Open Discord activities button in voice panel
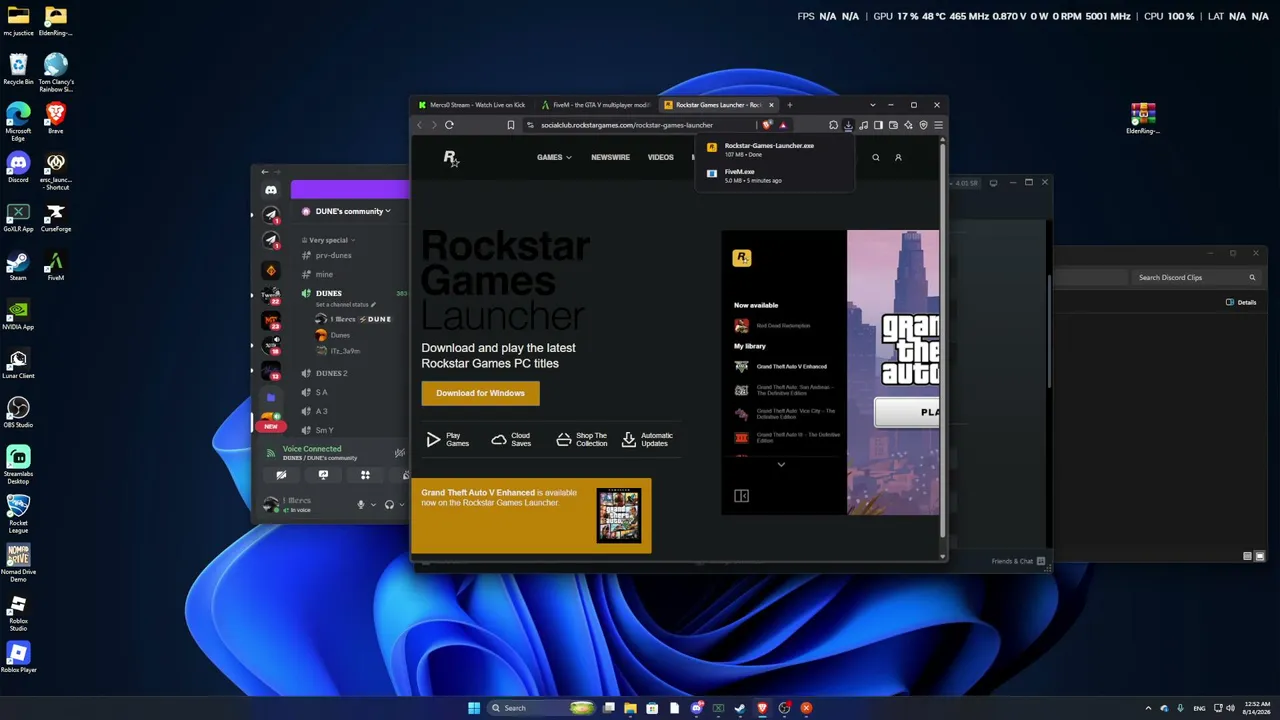 (x=365, y=475)
